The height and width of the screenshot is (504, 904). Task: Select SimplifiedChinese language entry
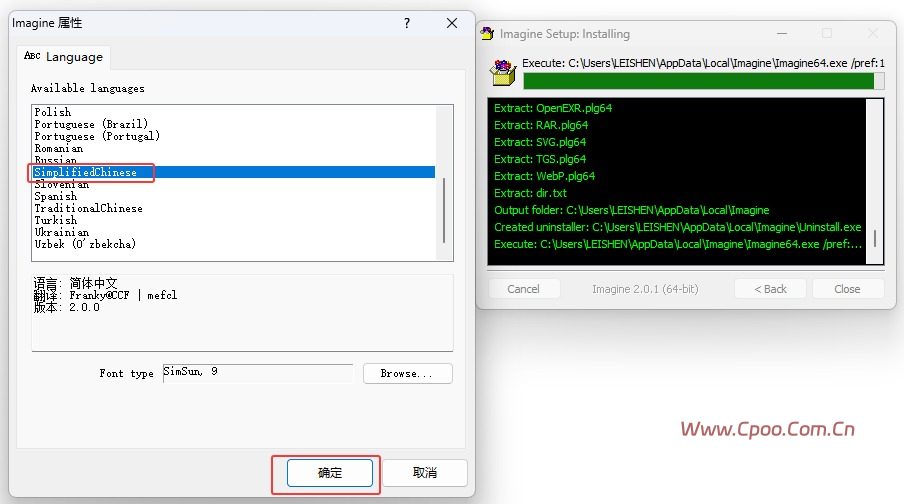pos(234,172)
